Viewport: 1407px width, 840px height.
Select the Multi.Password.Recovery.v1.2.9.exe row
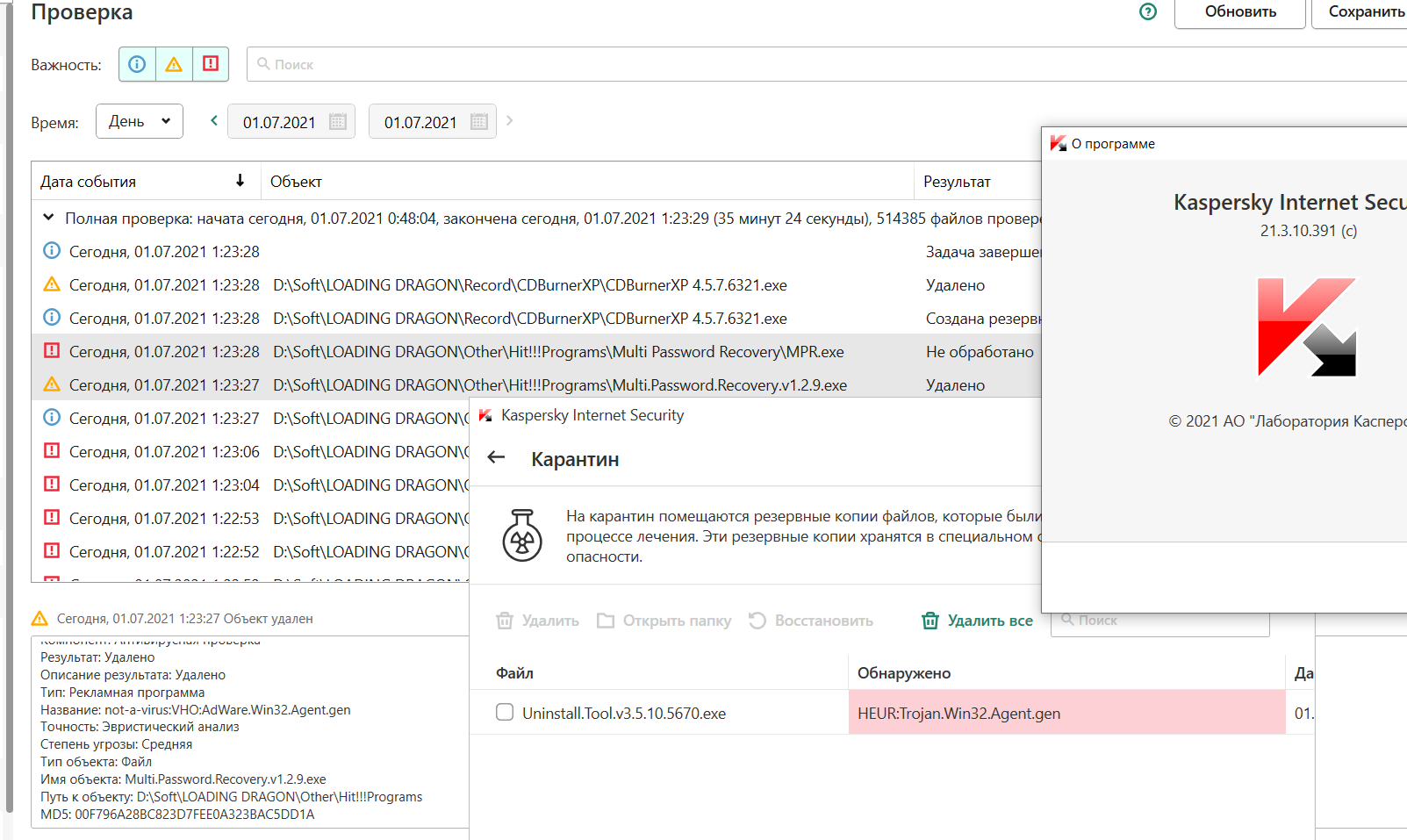click(536, 385)
